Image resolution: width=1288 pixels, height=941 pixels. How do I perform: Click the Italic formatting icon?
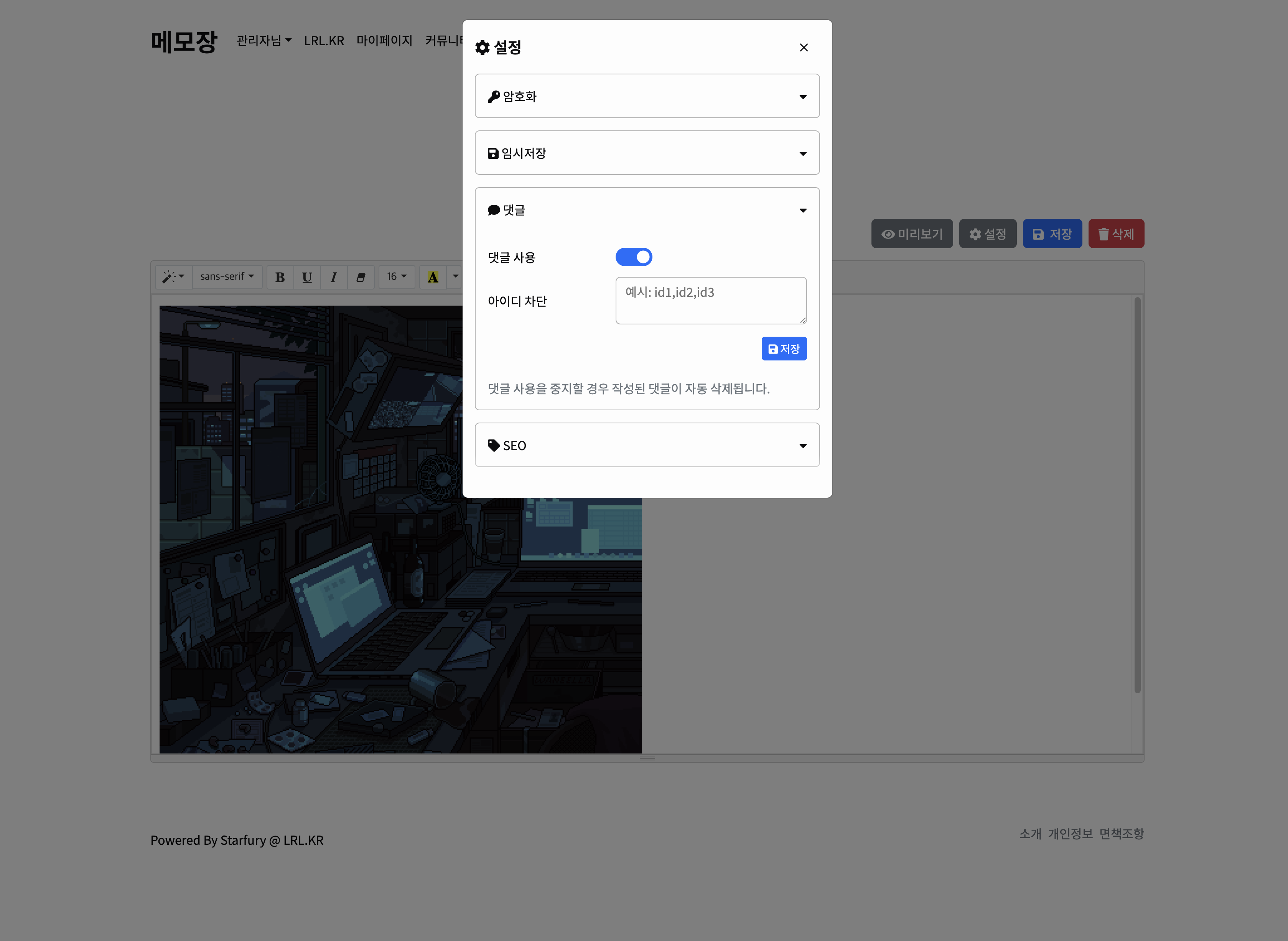point(334,277)
